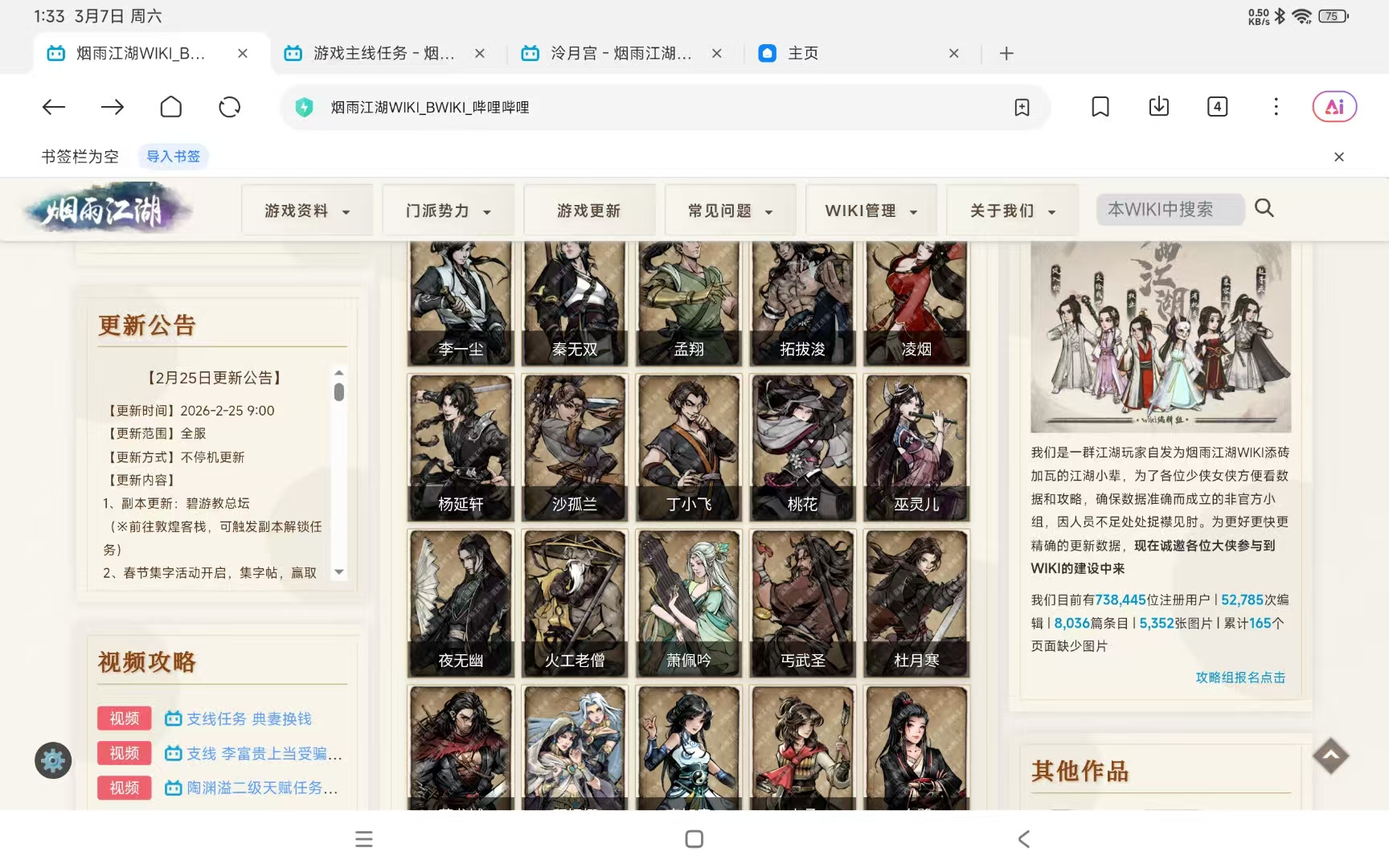Open the bookmarks icon in toolbar

pos(1100,107)
